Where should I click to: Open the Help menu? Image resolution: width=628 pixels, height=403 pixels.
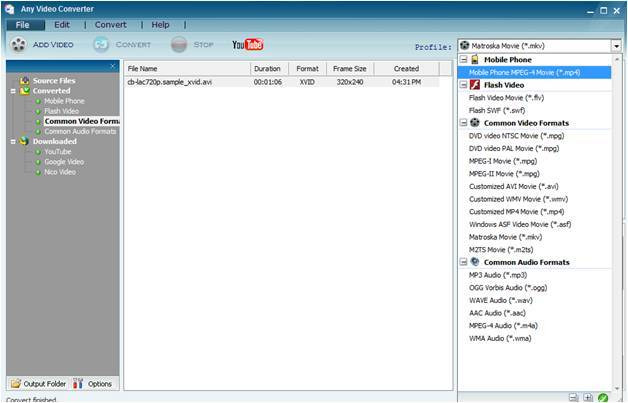coord(160,25)
